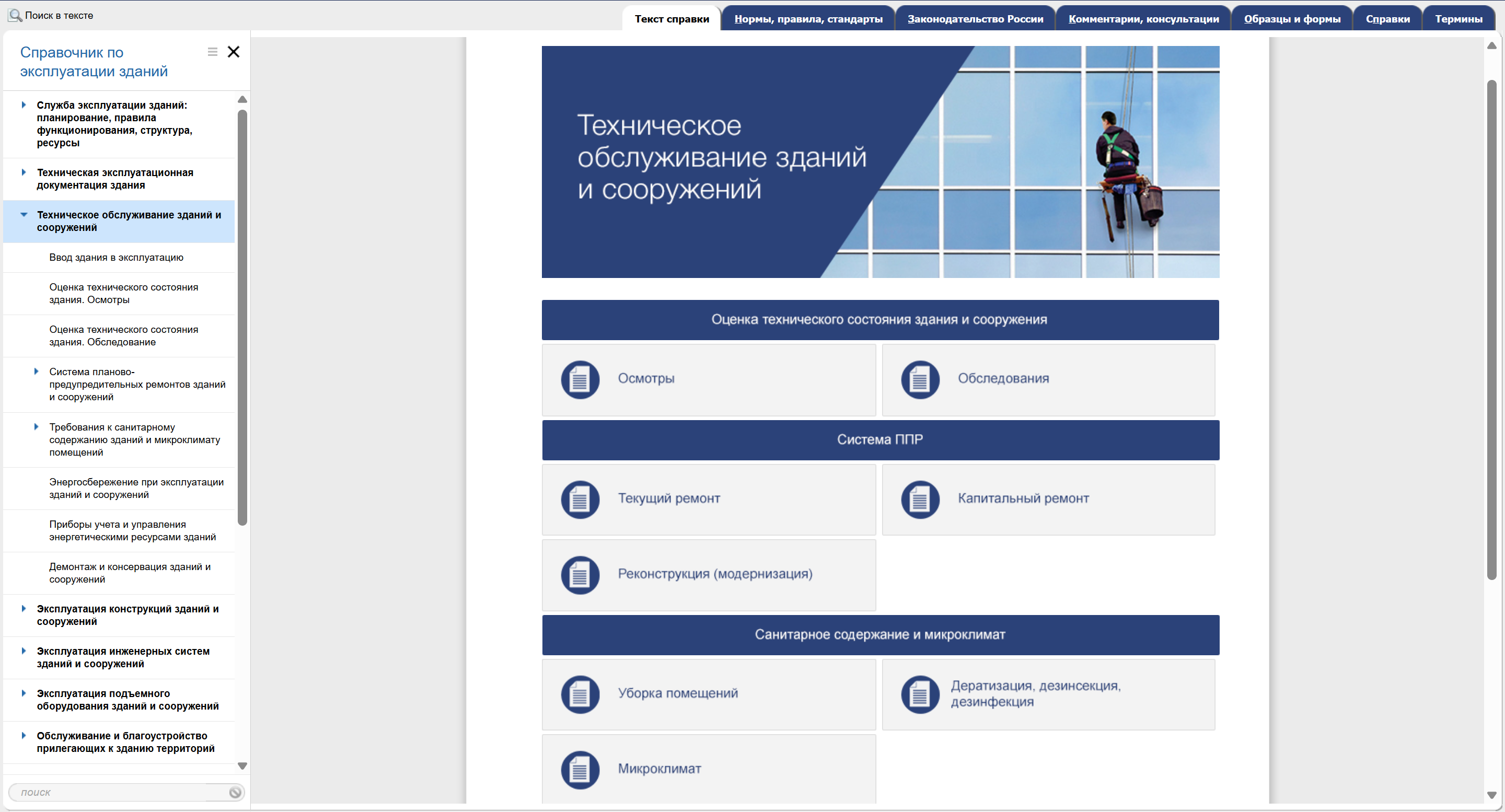Image resolution: width=1505 pixels, height=812 pixels.
Task: Open Дератизация, дезинсекция, дезинфекция link
Action: (1035, 693)
